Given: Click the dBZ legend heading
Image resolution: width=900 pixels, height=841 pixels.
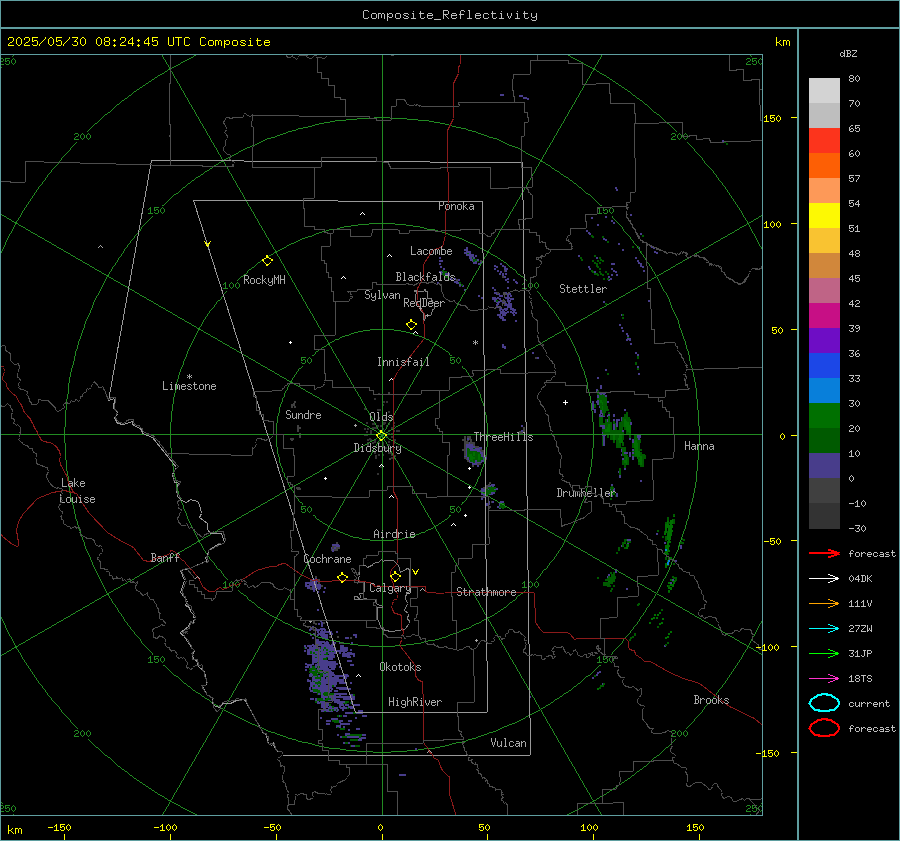Looking at the screenshot, I should click(848, 53).
